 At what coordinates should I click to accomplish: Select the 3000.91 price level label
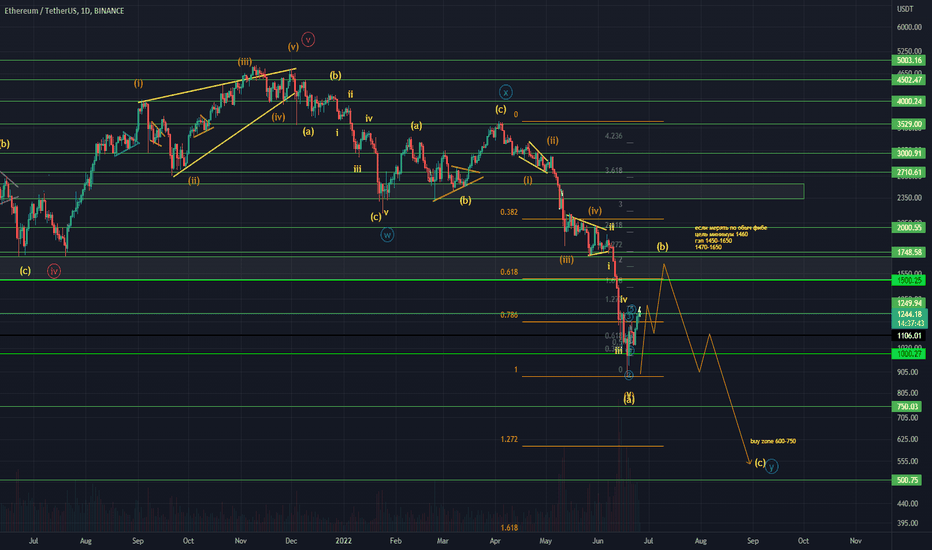(909, 153)
